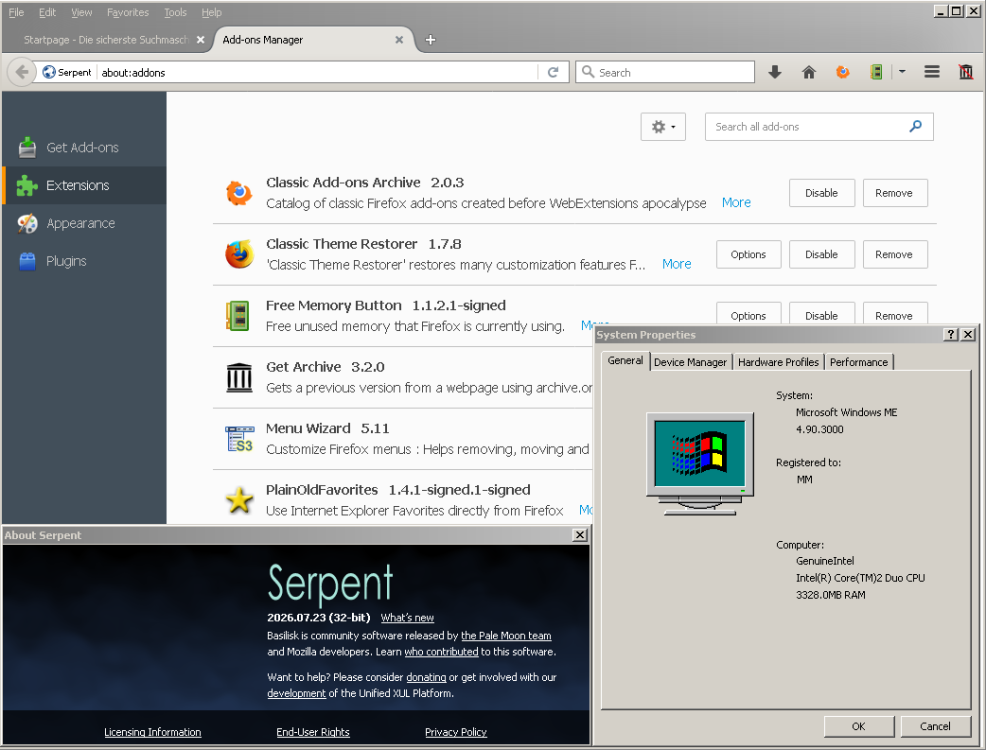
Task: Focus the about:addons URL field
Action: tap(318, 72)
